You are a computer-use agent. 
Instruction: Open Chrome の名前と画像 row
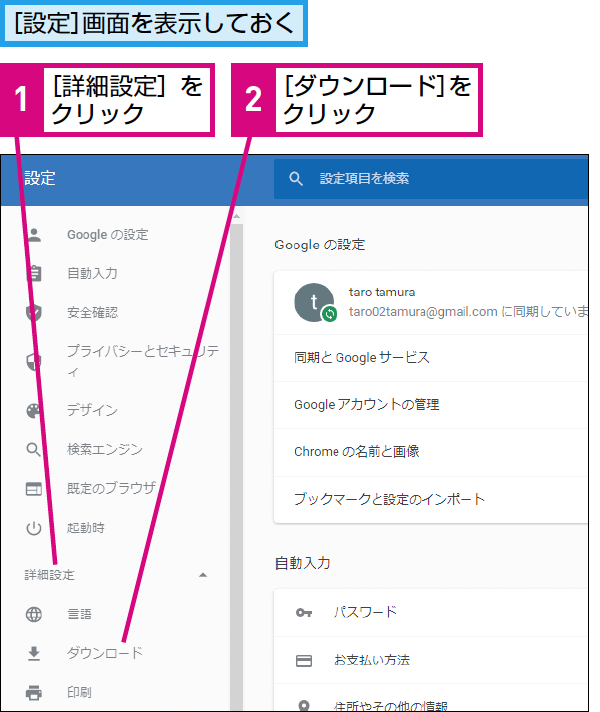(356, 452)
